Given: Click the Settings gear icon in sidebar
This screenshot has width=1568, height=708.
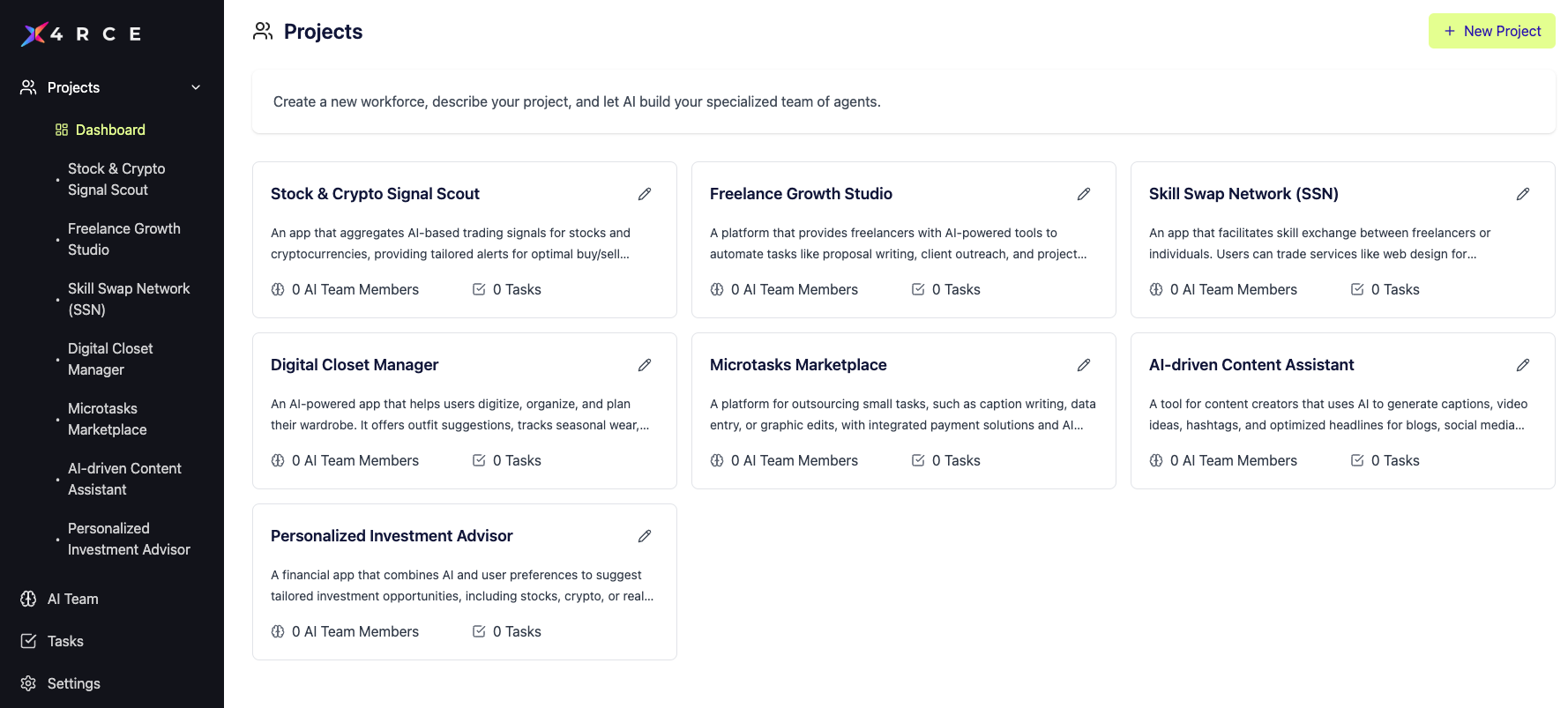Looking at the screenshot, I should click(x=28, y=683).
